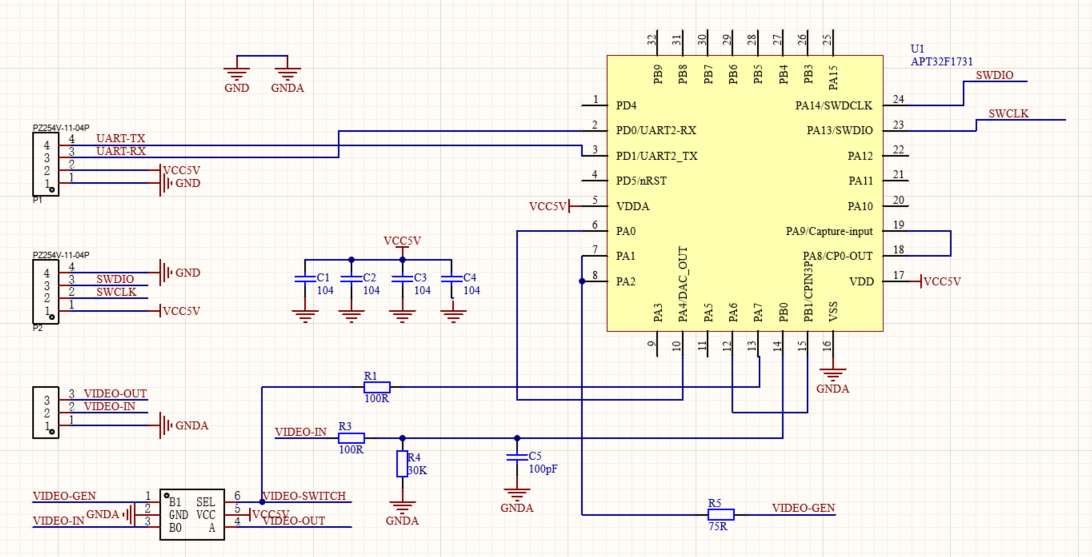
Task: Click resistor R5 75R symbol
Action: tap(721, 515)
